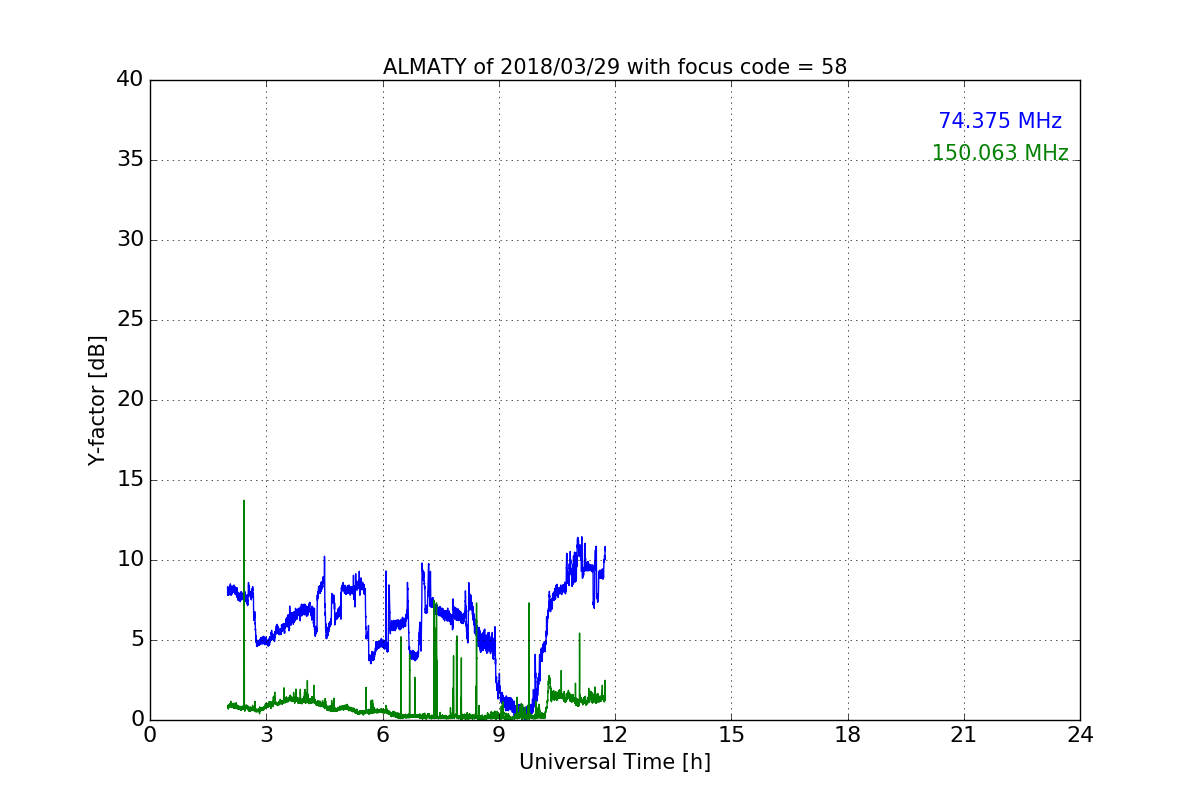Click the x-axis tick label 9
Screen dimensions: 1200x800
click(x=499, y=735)
